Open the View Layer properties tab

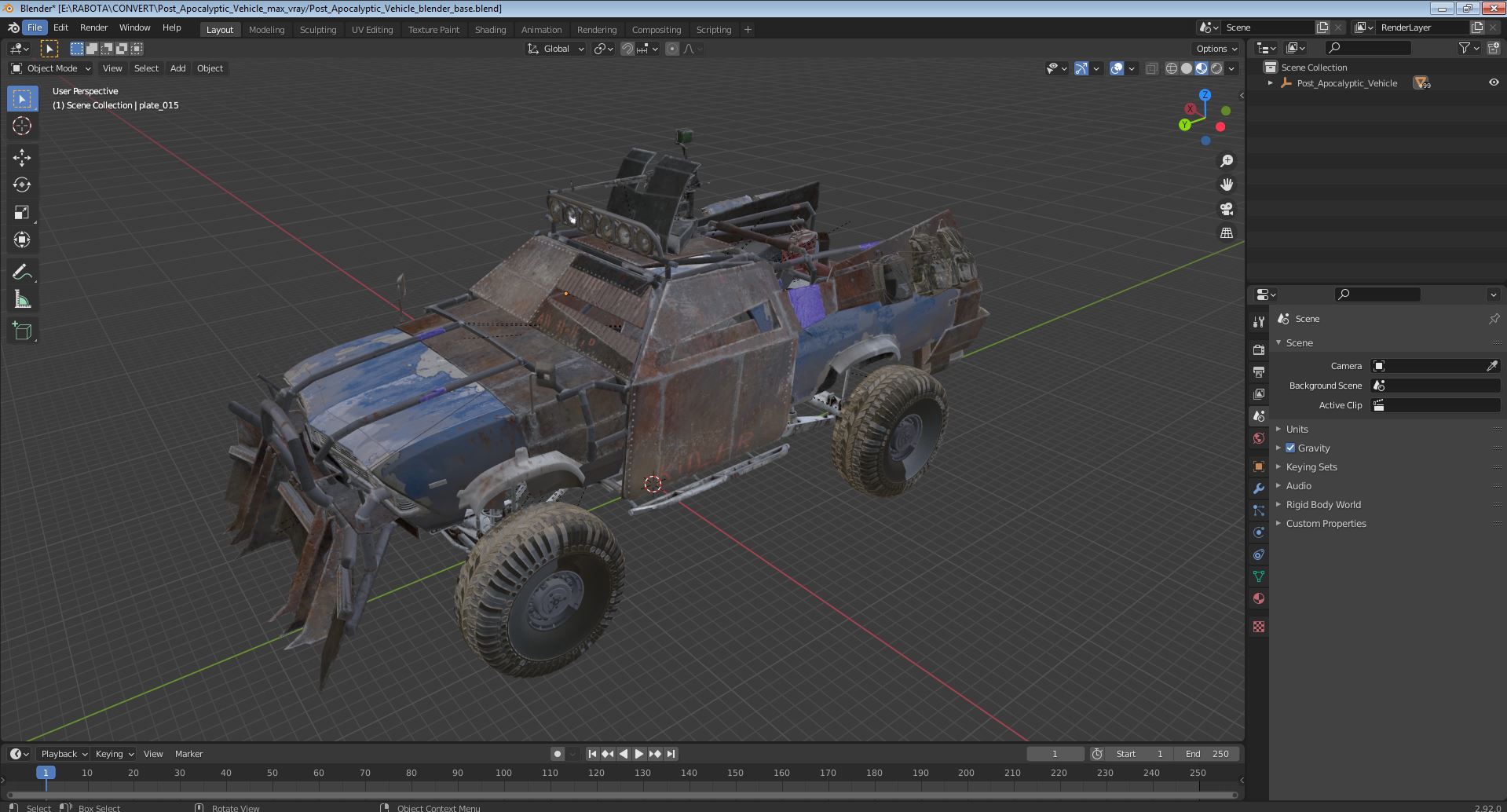1259,393
